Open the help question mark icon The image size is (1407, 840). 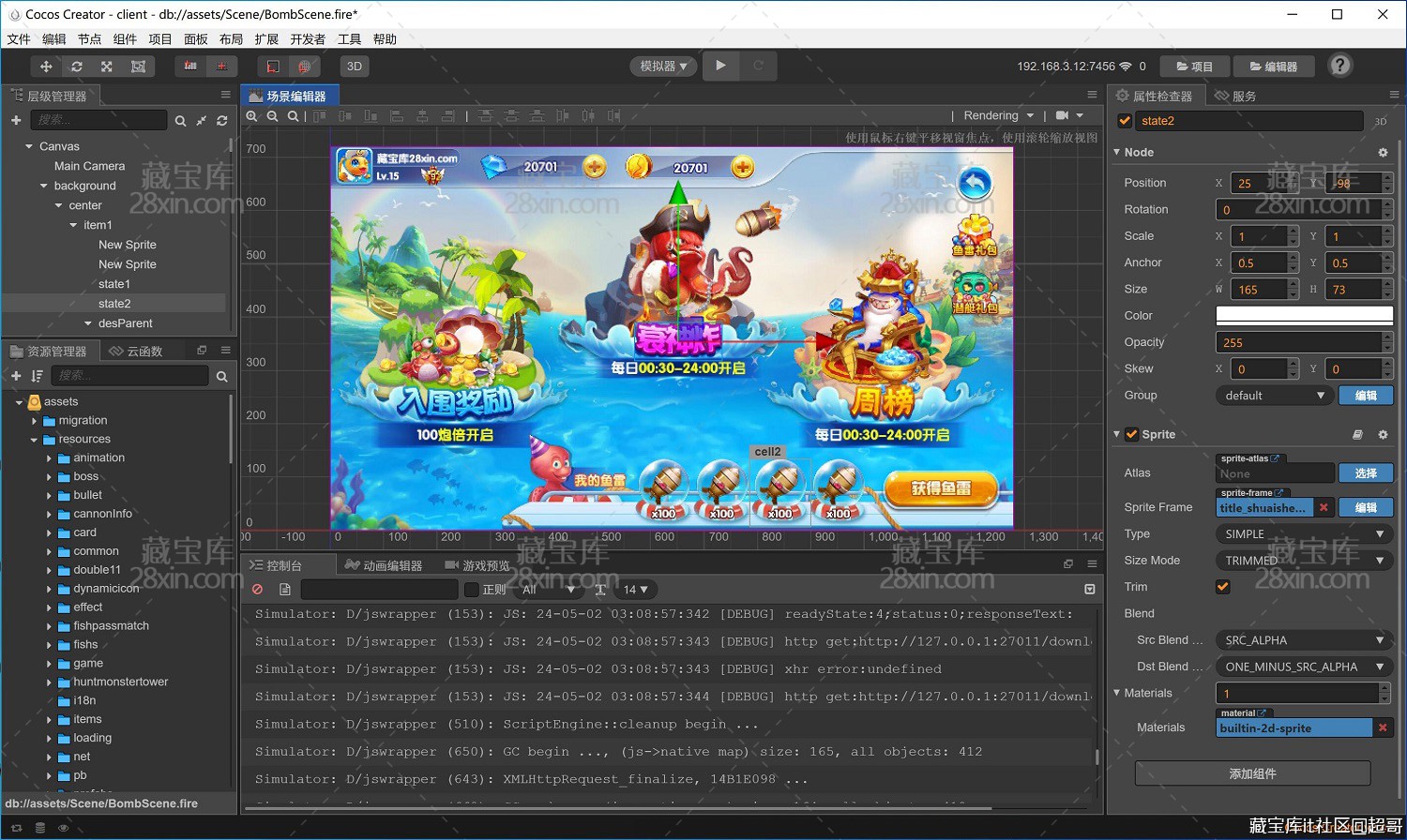(x=1340, y=66)
